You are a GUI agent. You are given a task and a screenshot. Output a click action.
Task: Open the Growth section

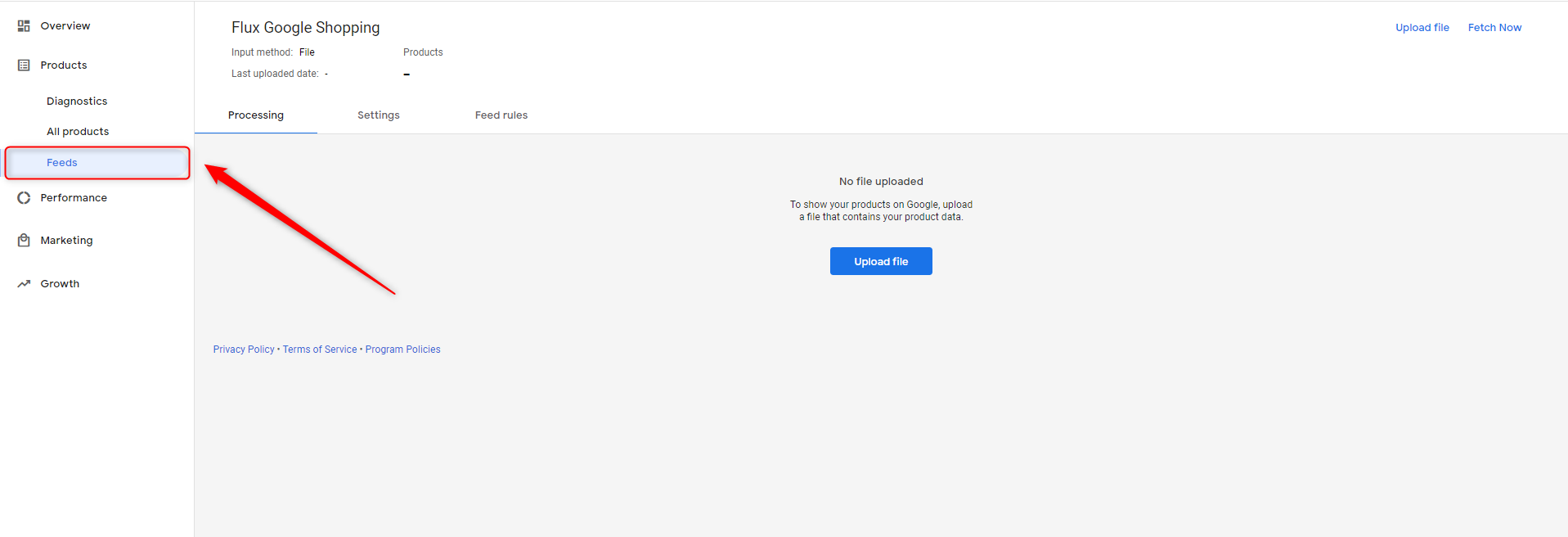(61, 284)
